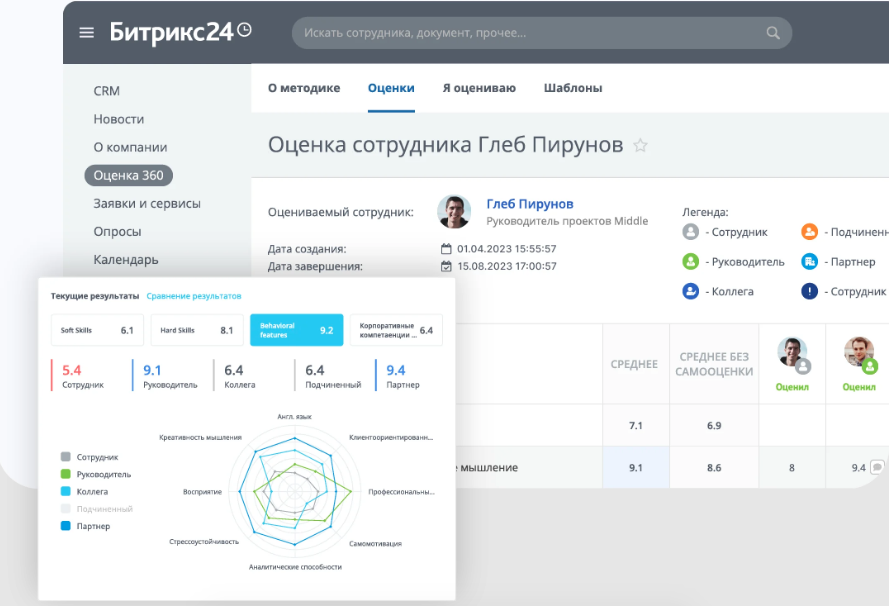Viewport: 889px width, 606px height.
Task: Click the second evaluator avatar with green badge
Action: click(x=860, y=354)
